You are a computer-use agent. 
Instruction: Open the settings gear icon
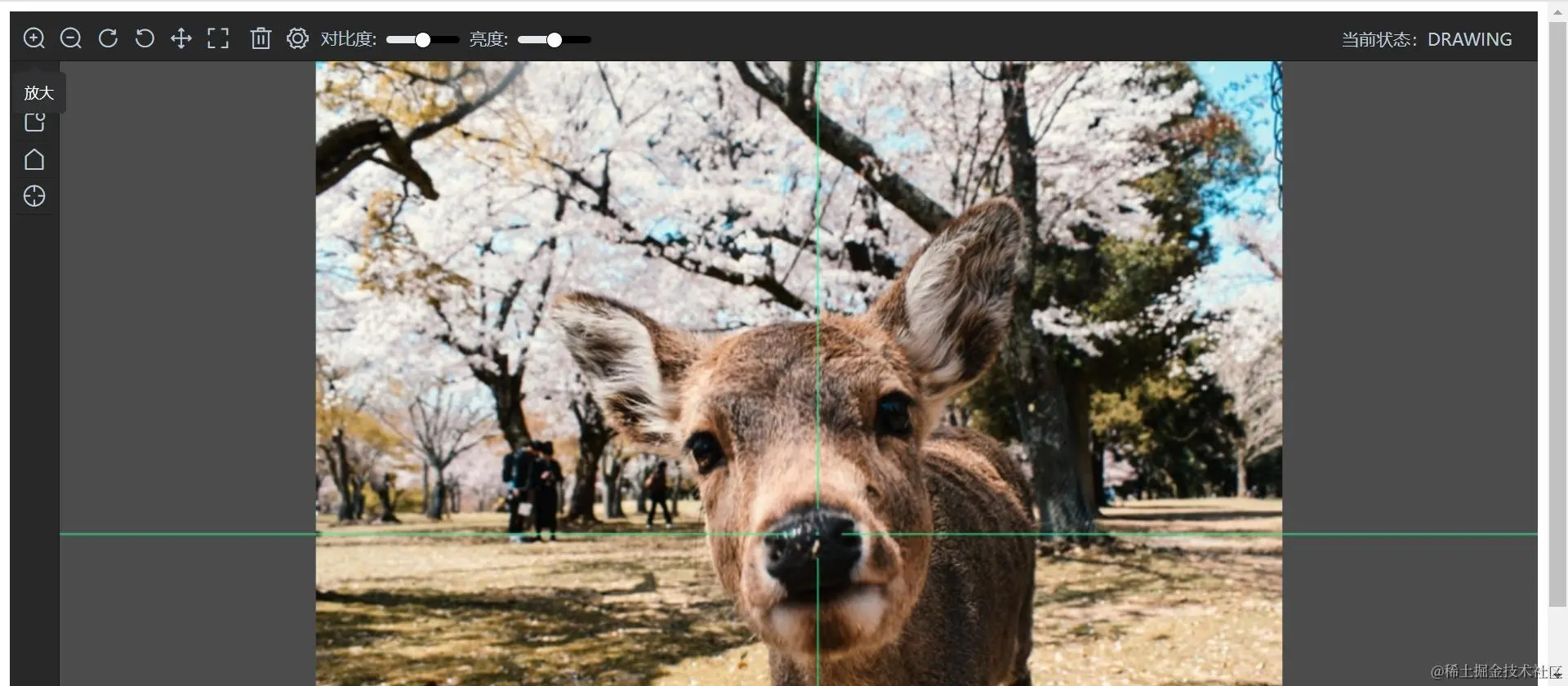[x=298, y=38]
